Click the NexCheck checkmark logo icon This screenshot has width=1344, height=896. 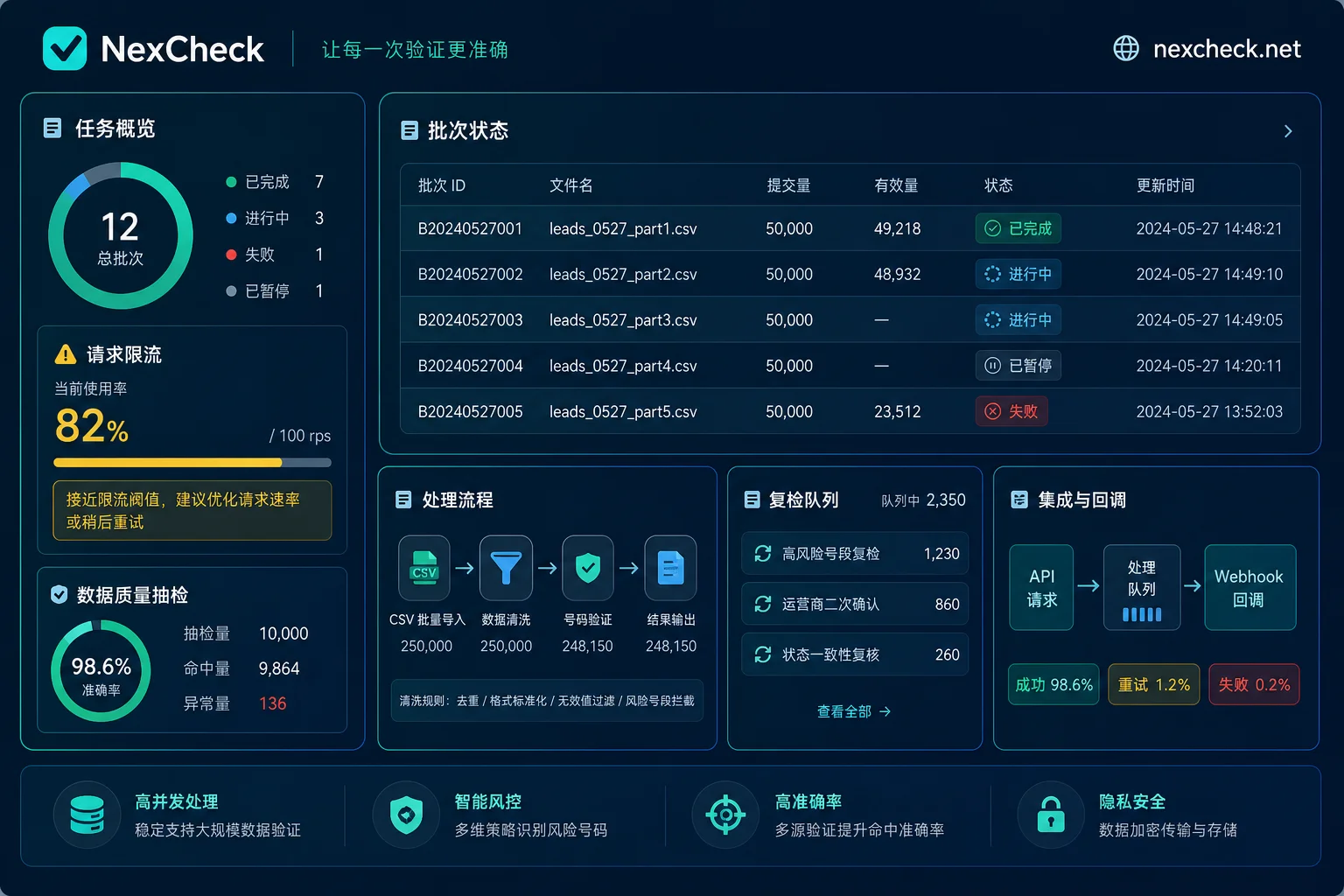tap(65, 48)
